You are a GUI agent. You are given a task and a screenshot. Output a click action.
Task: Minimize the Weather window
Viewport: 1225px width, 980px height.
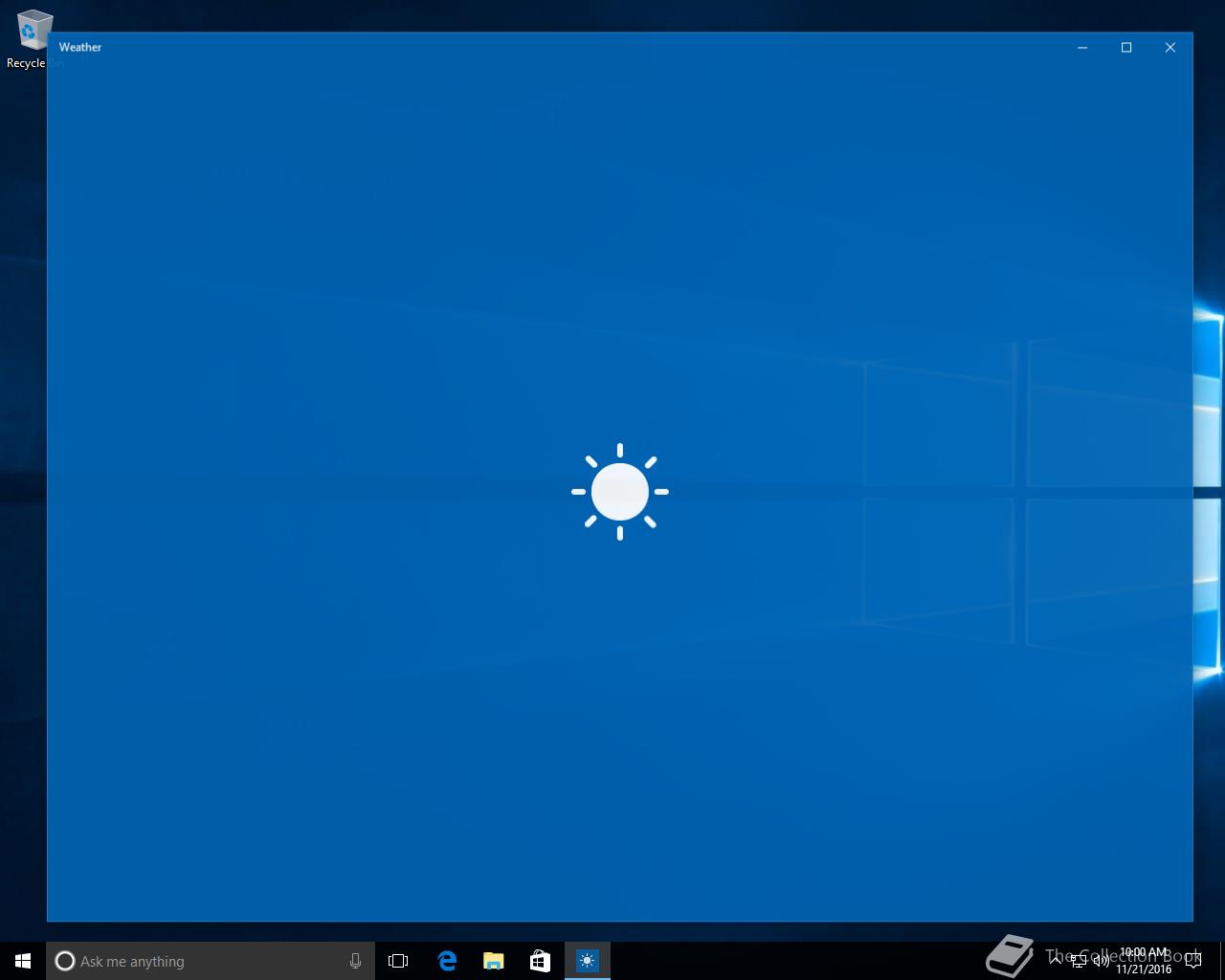coord(1082,47)
